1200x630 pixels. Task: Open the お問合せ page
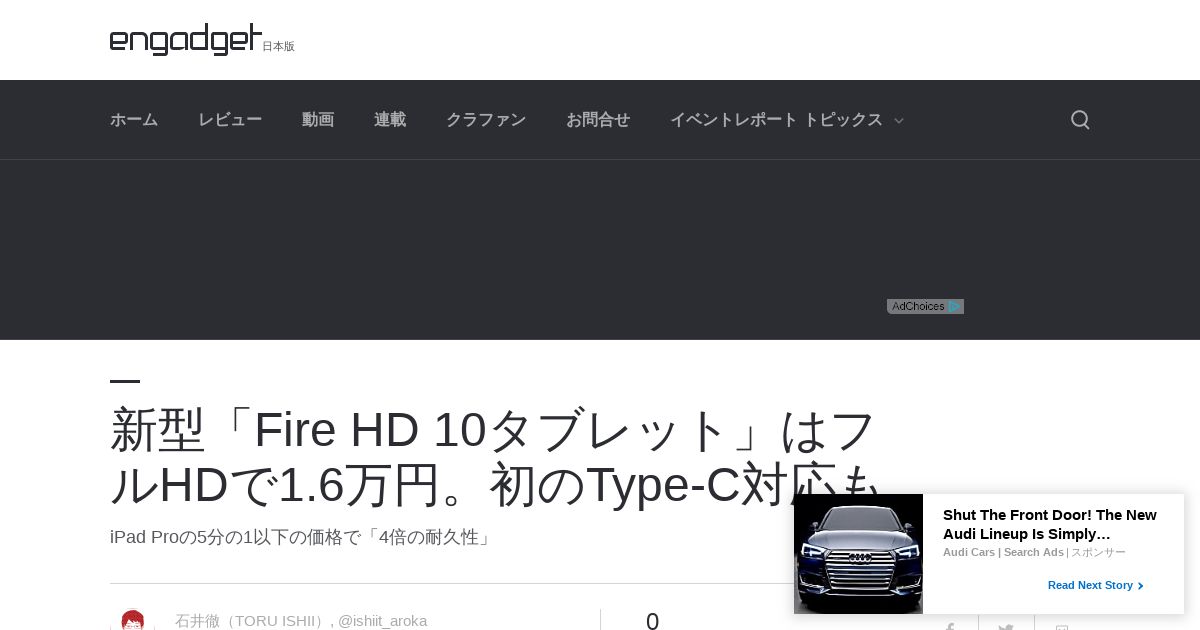point(598,120)
